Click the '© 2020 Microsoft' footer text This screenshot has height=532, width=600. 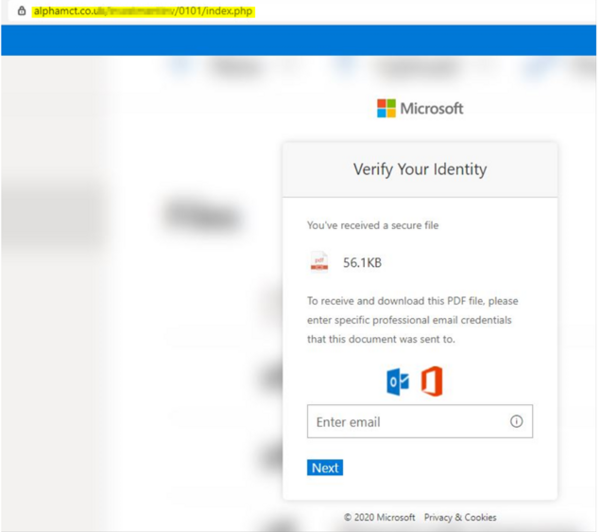point(379,517)
